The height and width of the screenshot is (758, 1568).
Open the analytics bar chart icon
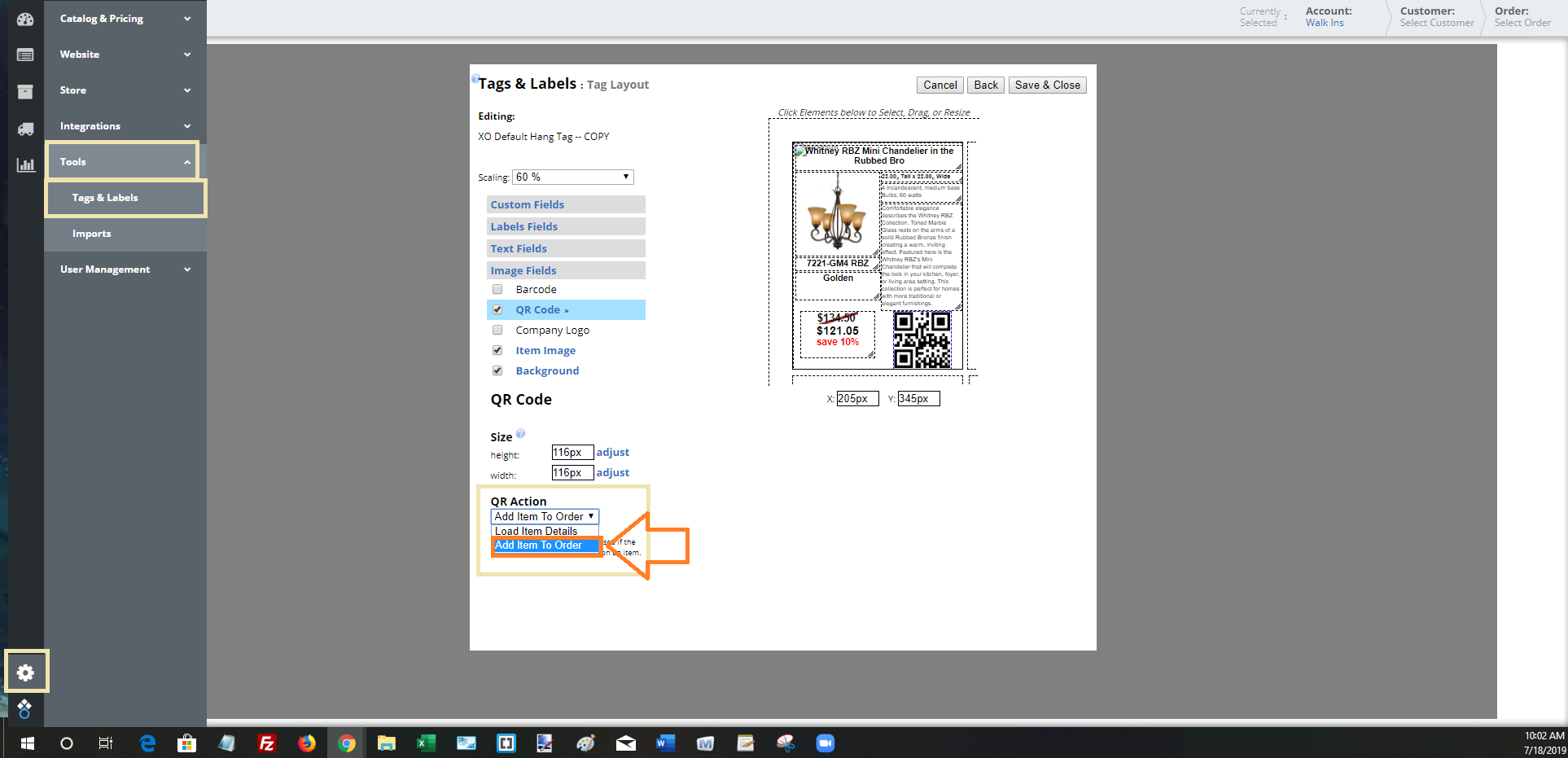pos(25,164)
